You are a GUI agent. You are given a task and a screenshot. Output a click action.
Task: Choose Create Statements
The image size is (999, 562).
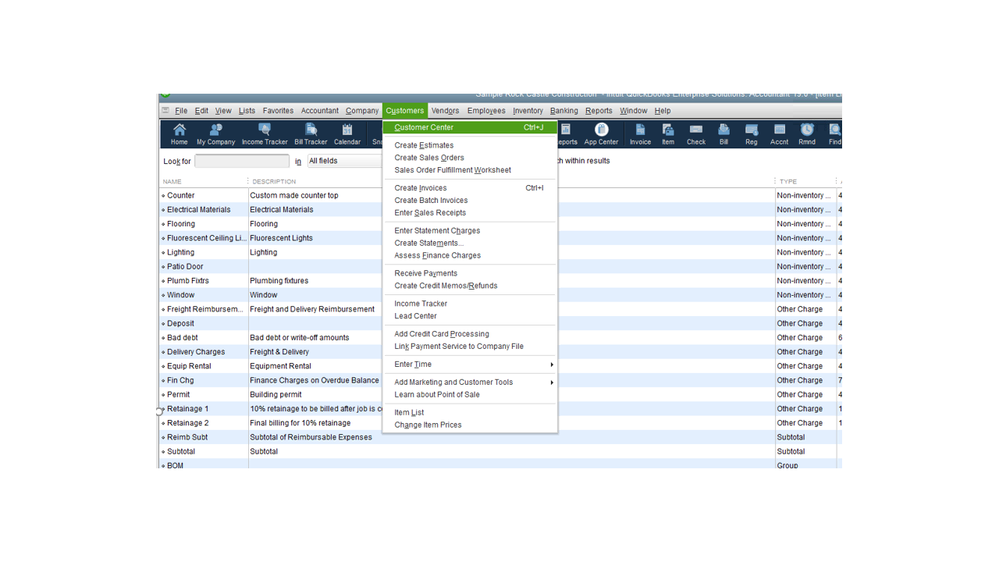tap(470, 243)
